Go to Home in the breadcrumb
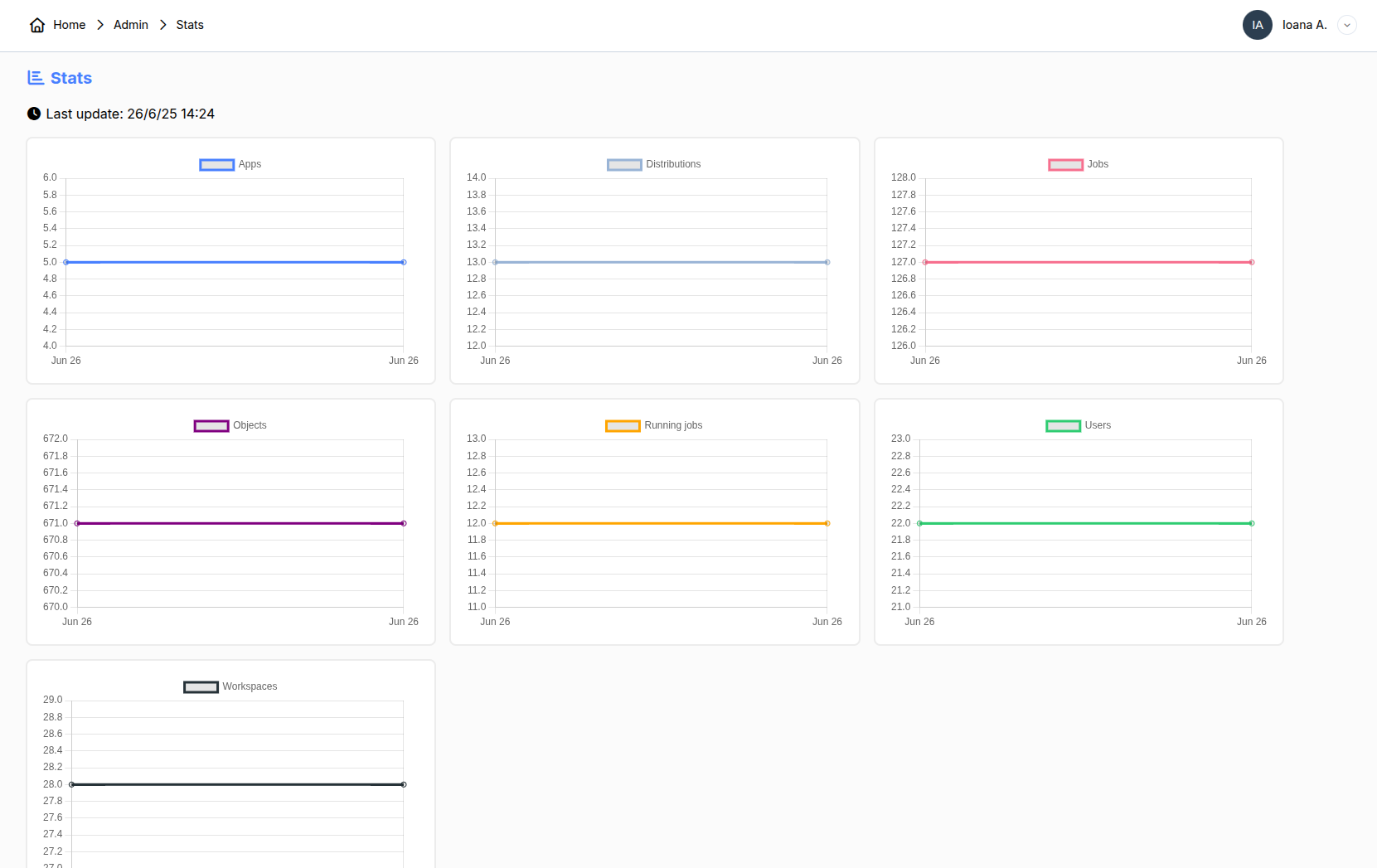1377x868 pixels. (x=69, y=25)
